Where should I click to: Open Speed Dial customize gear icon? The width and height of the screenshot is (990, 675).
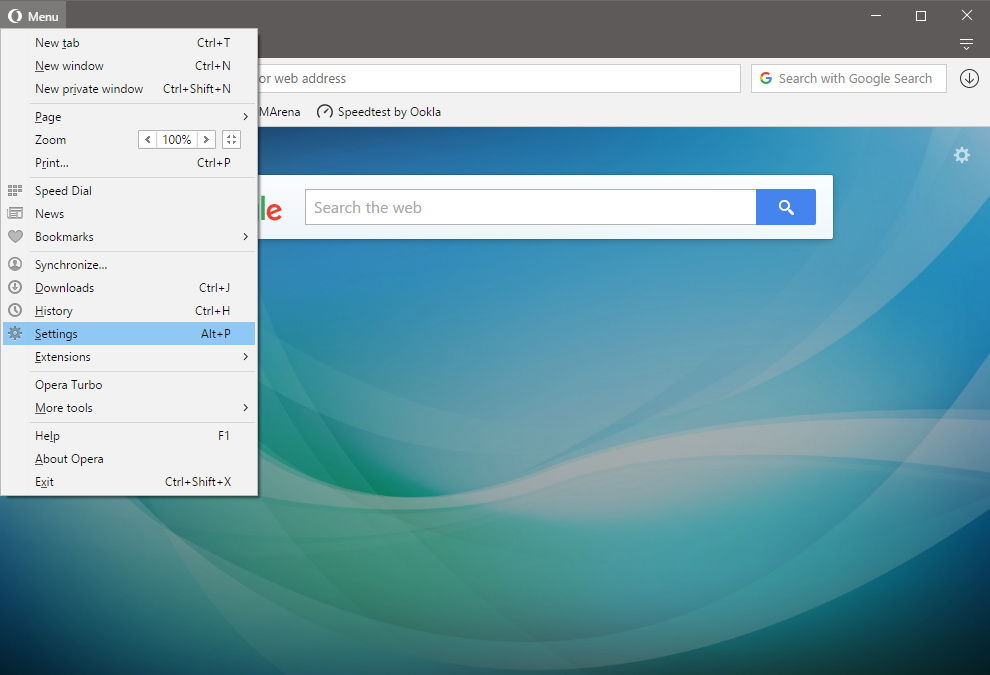(x=962, y=155)
